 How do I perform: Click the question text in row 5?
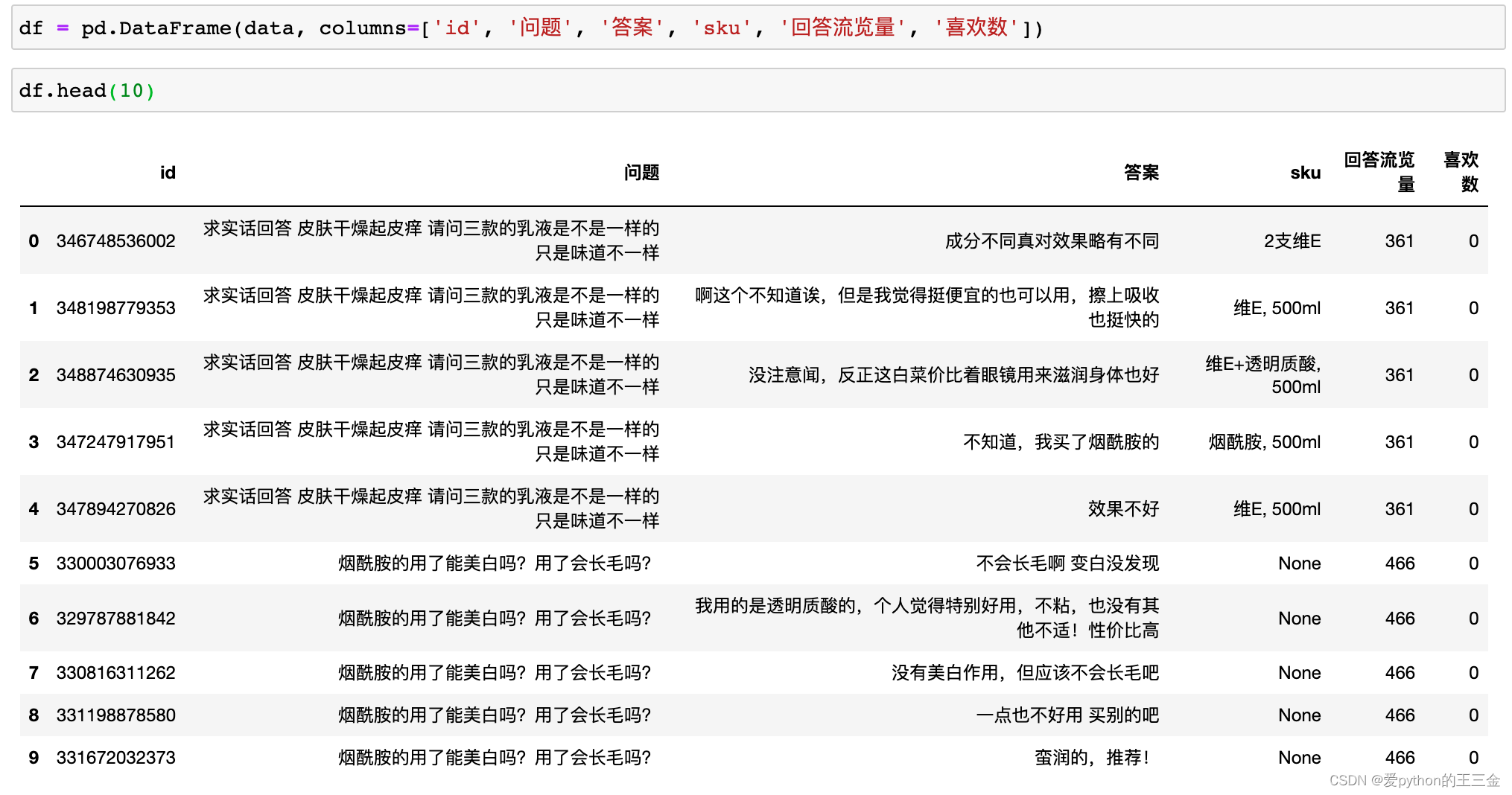495,563
